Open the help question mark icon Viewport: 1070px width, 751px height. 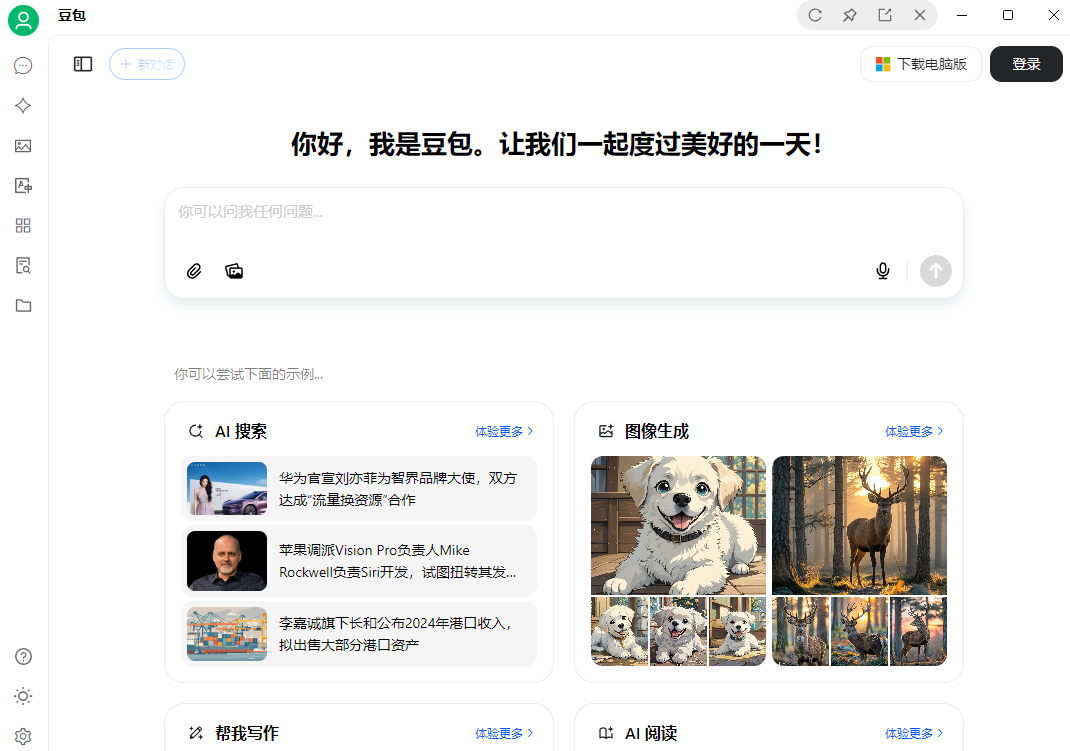click(23, 657)
